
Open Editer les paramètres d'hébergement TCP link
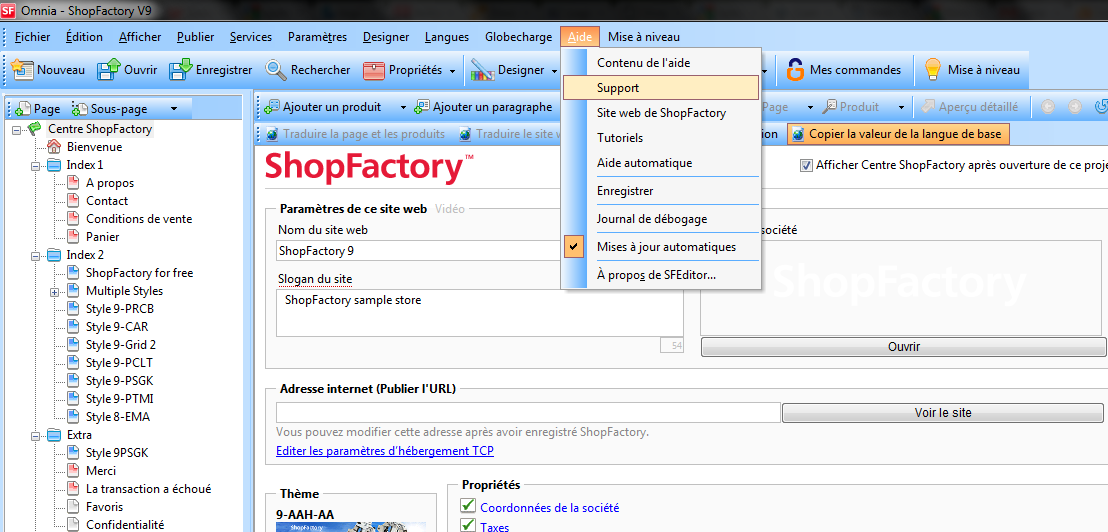pyautogui.click(x=385, y=451)
